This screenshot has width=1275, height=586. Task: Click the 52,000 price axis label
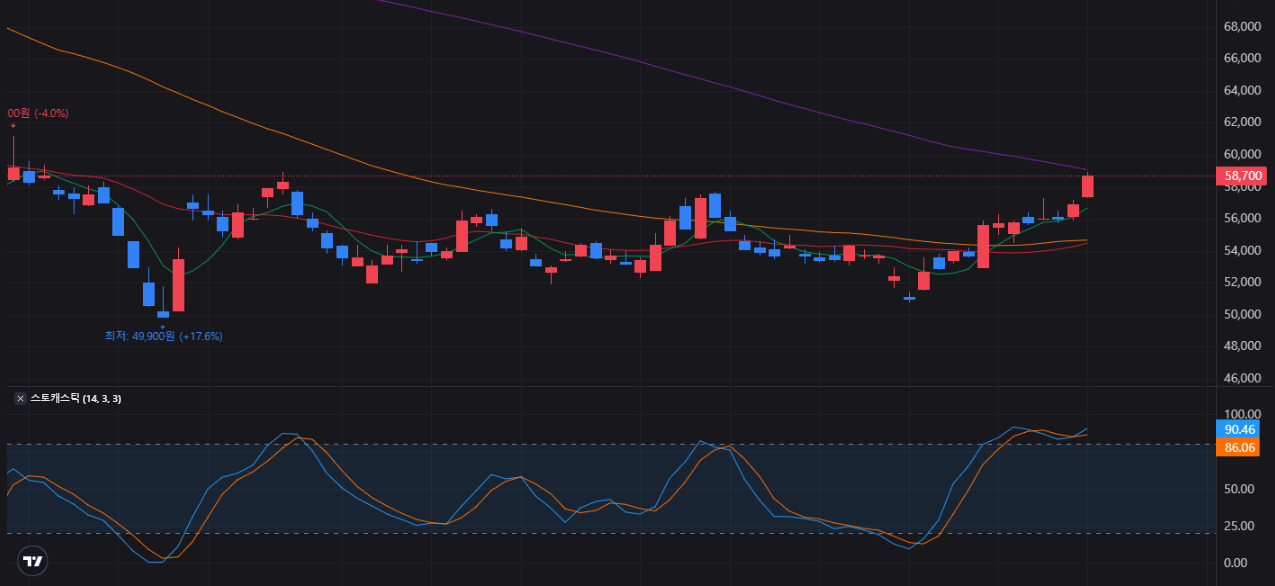[x=1244, y=282]
